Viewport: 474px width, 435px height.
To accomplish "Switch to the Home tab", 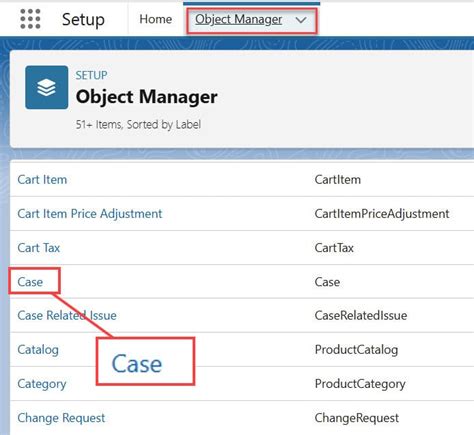I will click(156, 19).
